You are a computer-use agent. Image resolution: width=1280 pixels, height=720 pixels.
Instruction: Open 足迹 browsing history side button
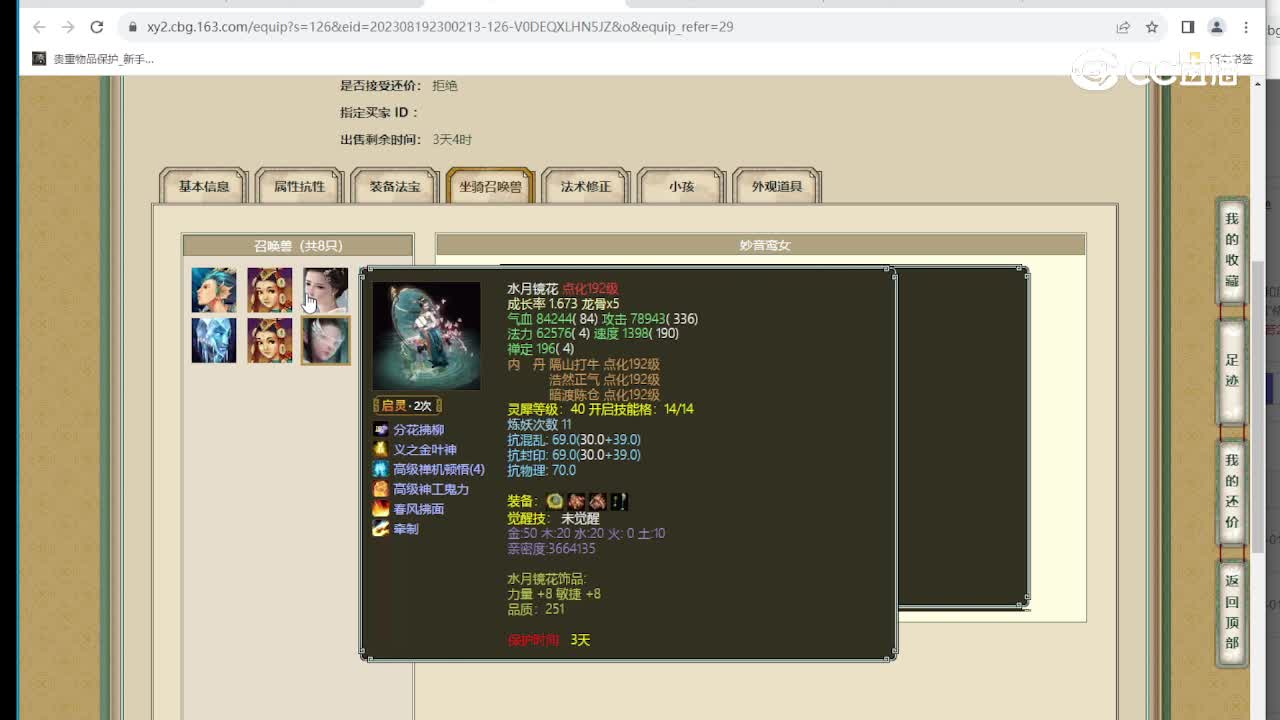coord(1232,371)
